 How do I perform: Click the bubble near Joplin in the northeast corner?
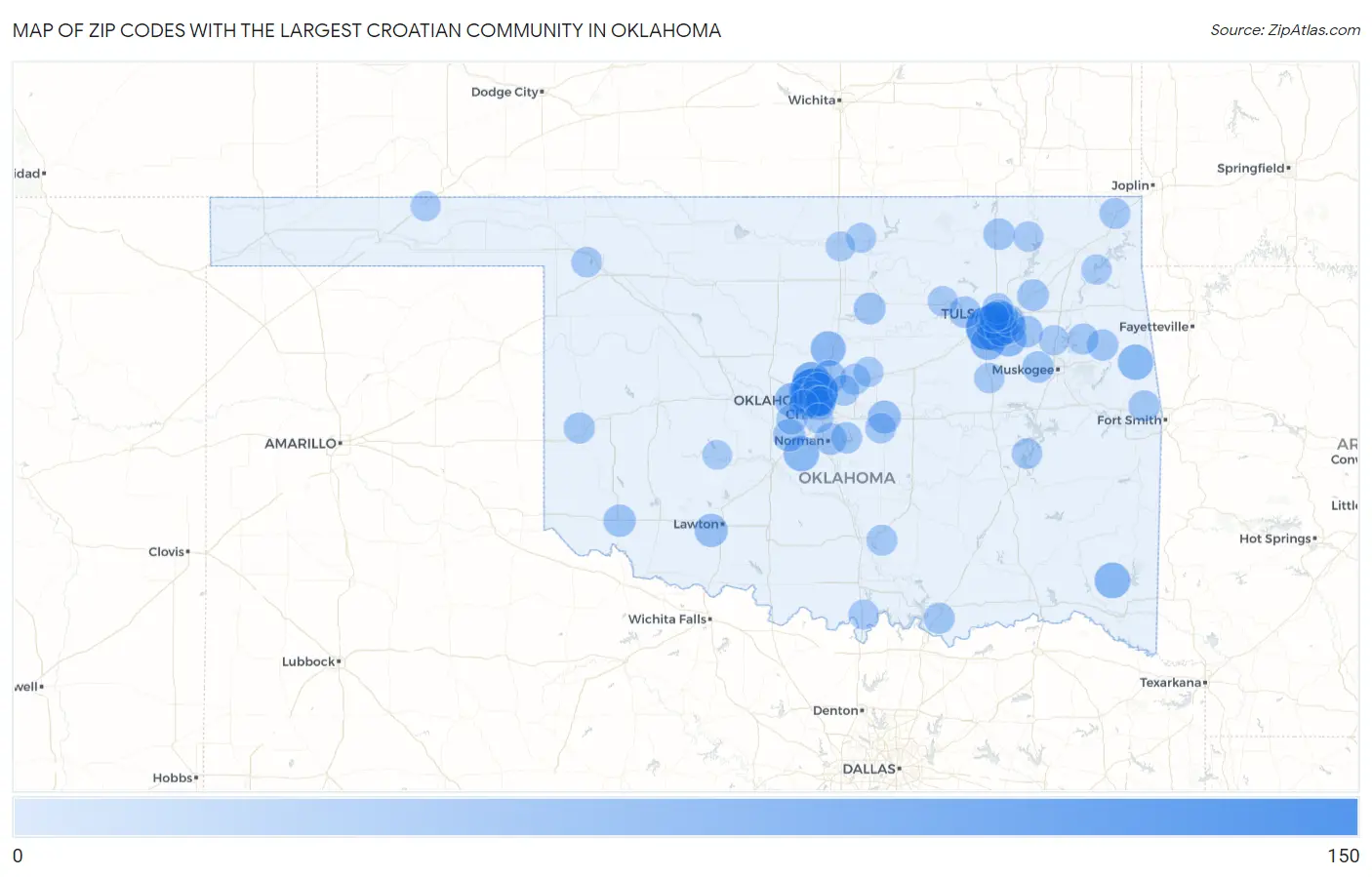point(1114,213)
